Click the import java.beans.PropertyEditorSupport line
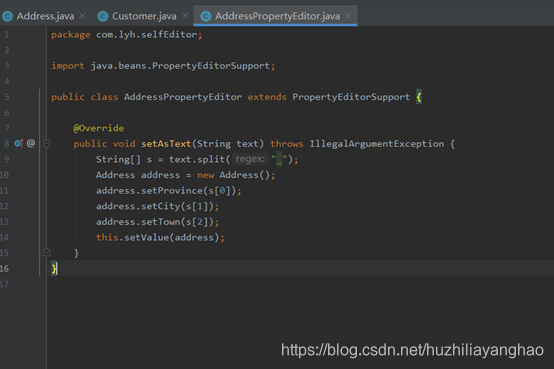 pyautogui.click(x=163, y=66)
